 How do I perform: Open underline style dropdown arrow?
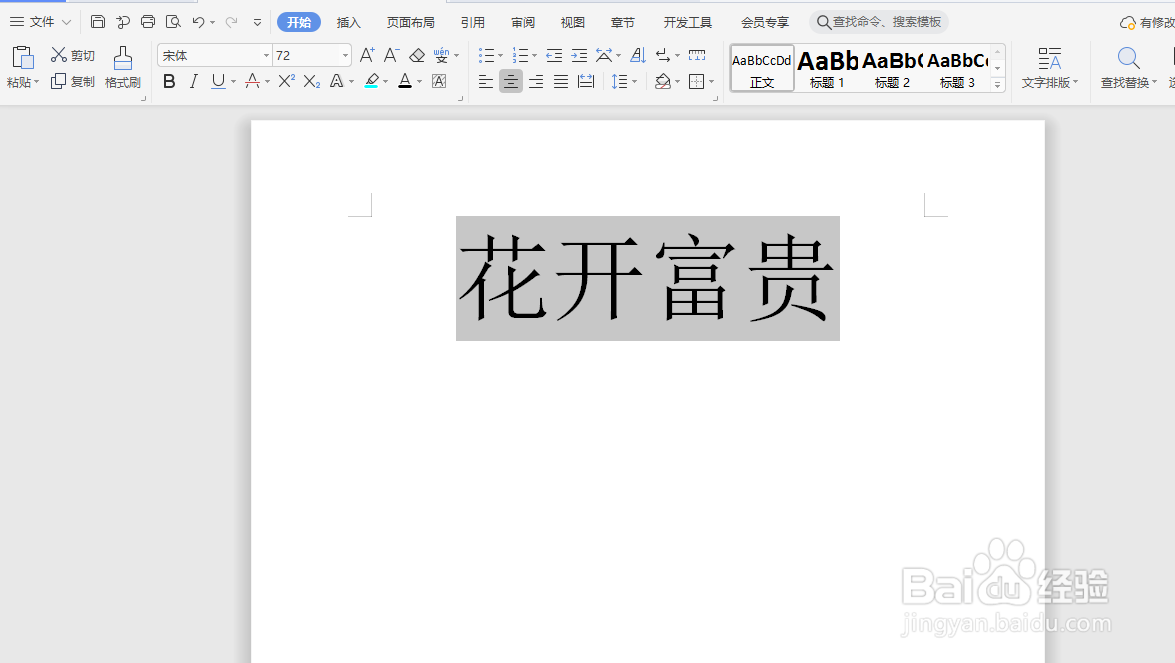tap(234, 81)
